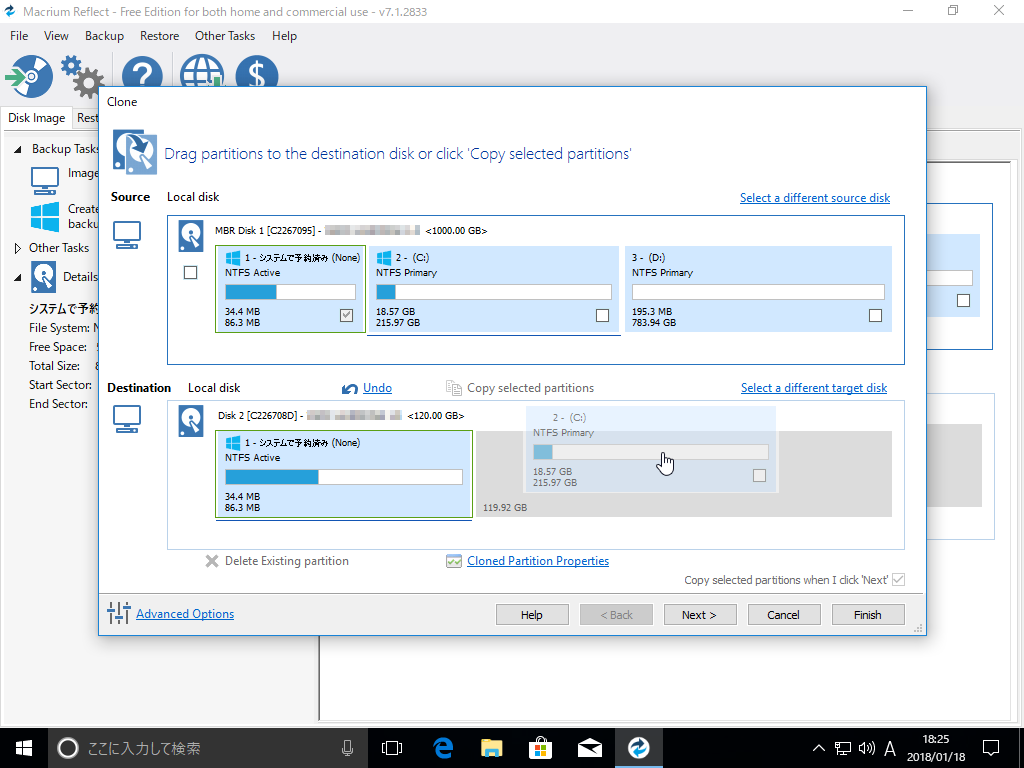
Task: Click the source computer monitor icon
Action: [127, 235]
